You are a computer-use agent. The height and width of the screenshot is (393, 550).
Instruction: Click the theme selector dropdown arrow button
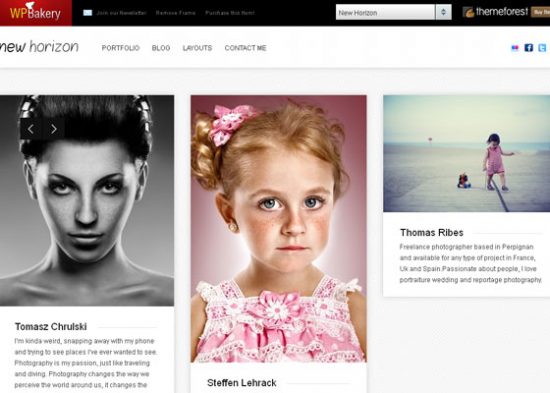[443, 12]
